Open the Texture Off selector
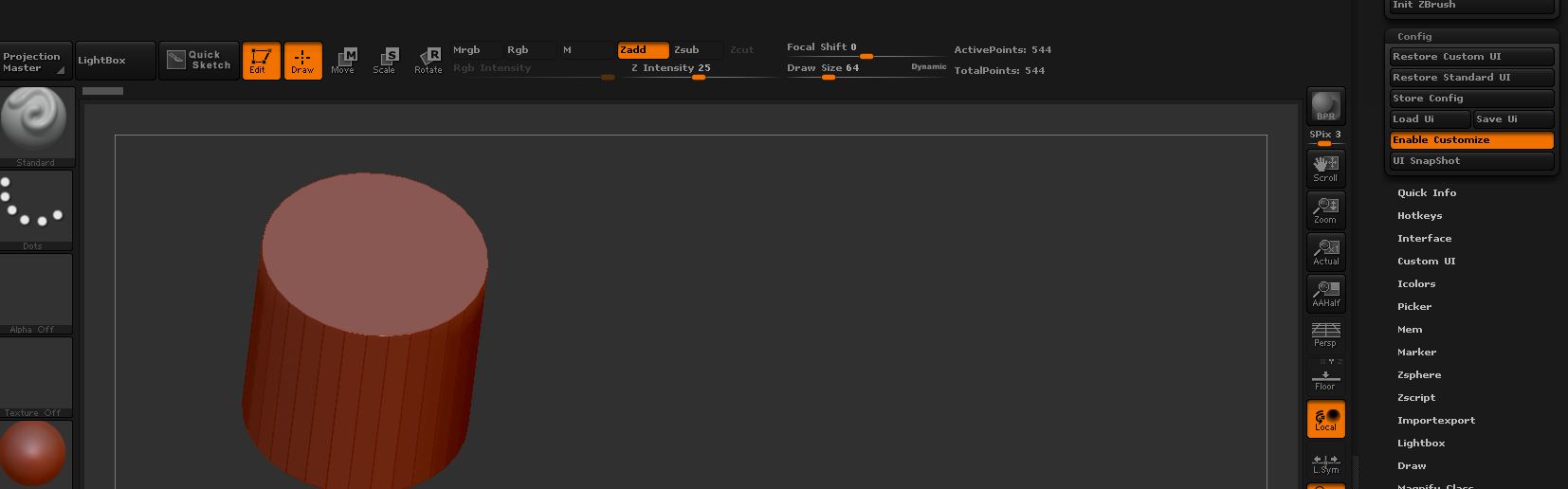 (35, 377)
